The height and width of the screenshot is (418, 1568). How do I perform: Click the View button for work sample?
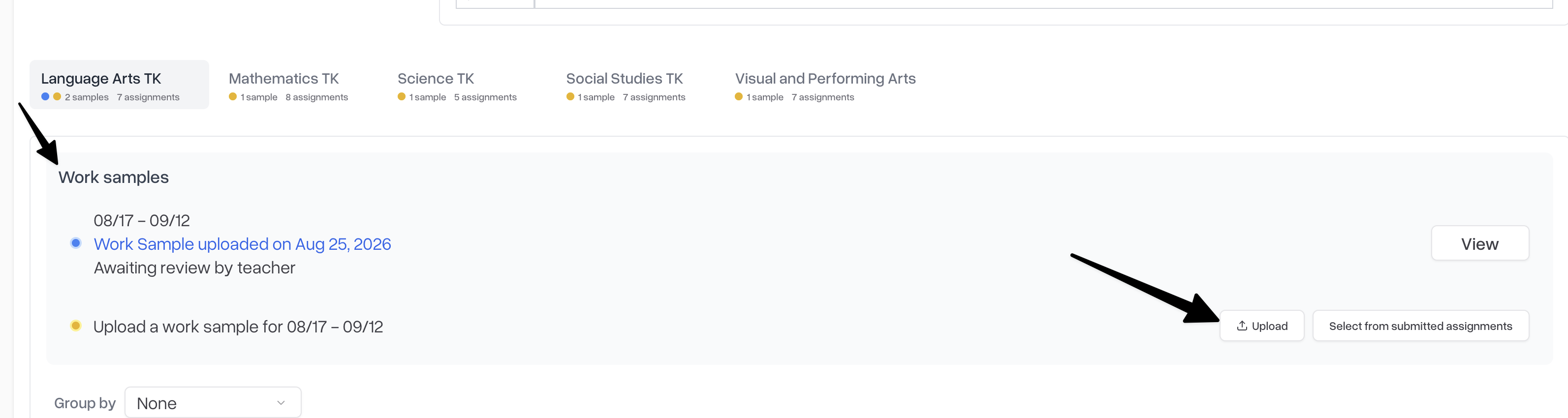pyautogui.click(x=1480, y=243)
